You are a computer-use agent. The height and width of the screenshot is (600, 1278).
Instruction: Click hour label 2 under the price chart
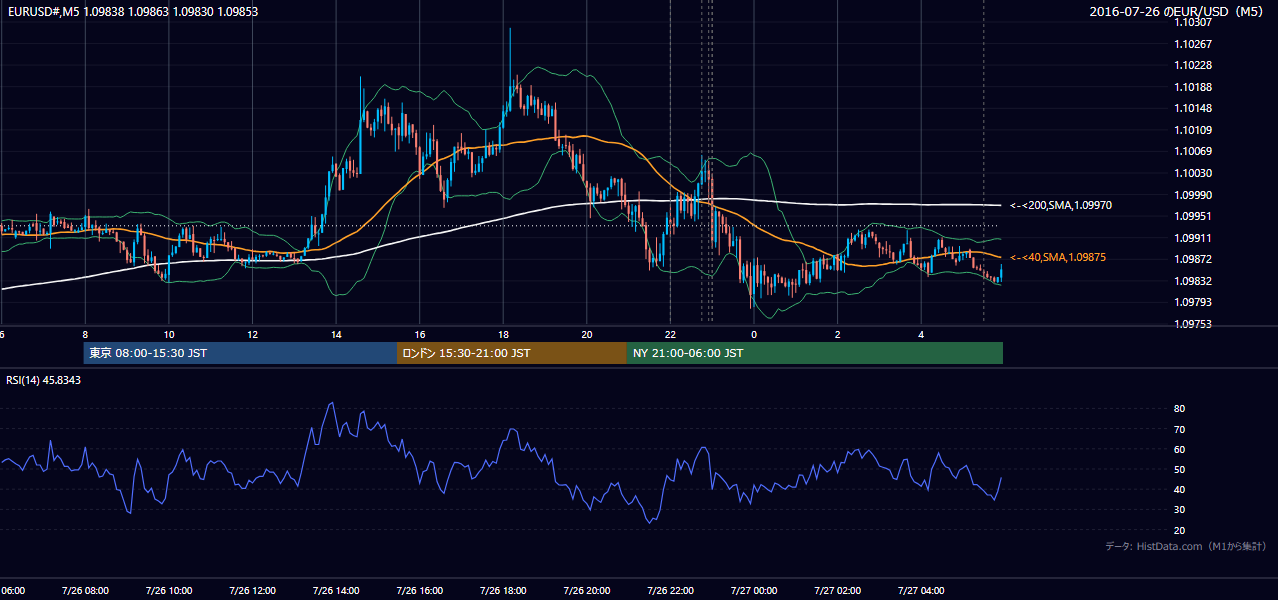coord(837,334)
